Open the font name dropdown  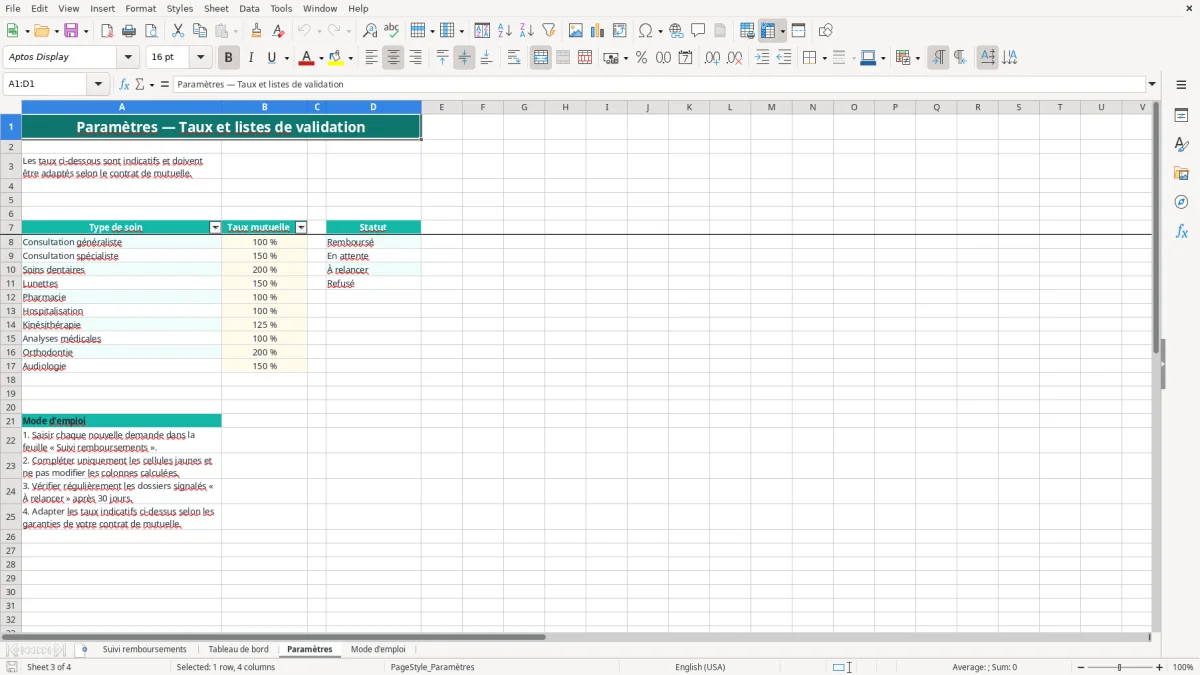click(128, 58)
